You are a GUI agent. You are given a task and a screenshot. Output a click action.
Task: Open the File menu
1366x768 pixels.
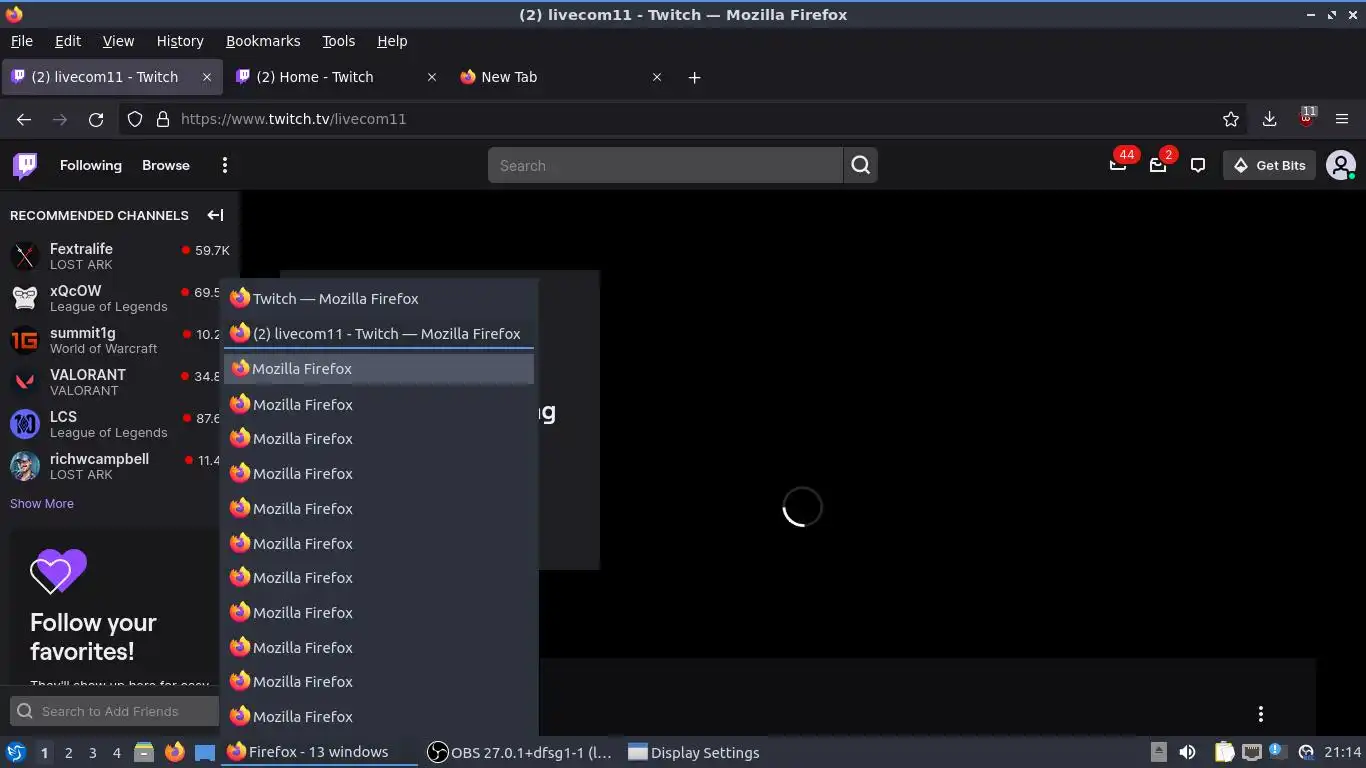pyautogui.click(x=21, y=41)
